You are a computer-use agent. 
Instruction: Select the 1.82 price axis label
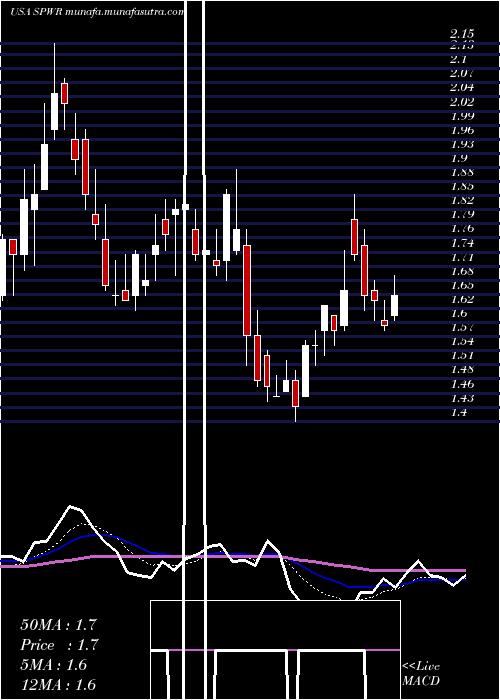(462, 200)
